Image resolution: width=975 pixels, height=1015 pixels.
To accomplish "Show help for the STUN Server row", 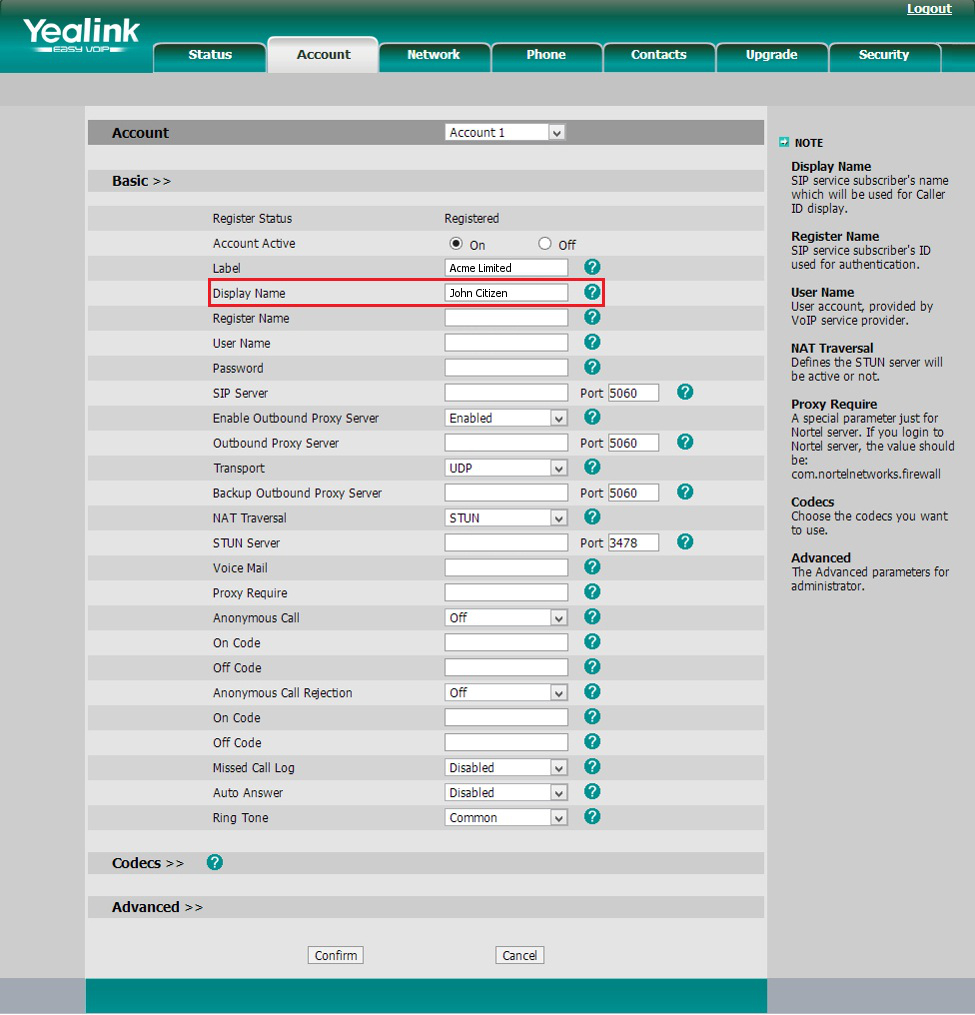I will pyautogui.click(x=685, y=542).
